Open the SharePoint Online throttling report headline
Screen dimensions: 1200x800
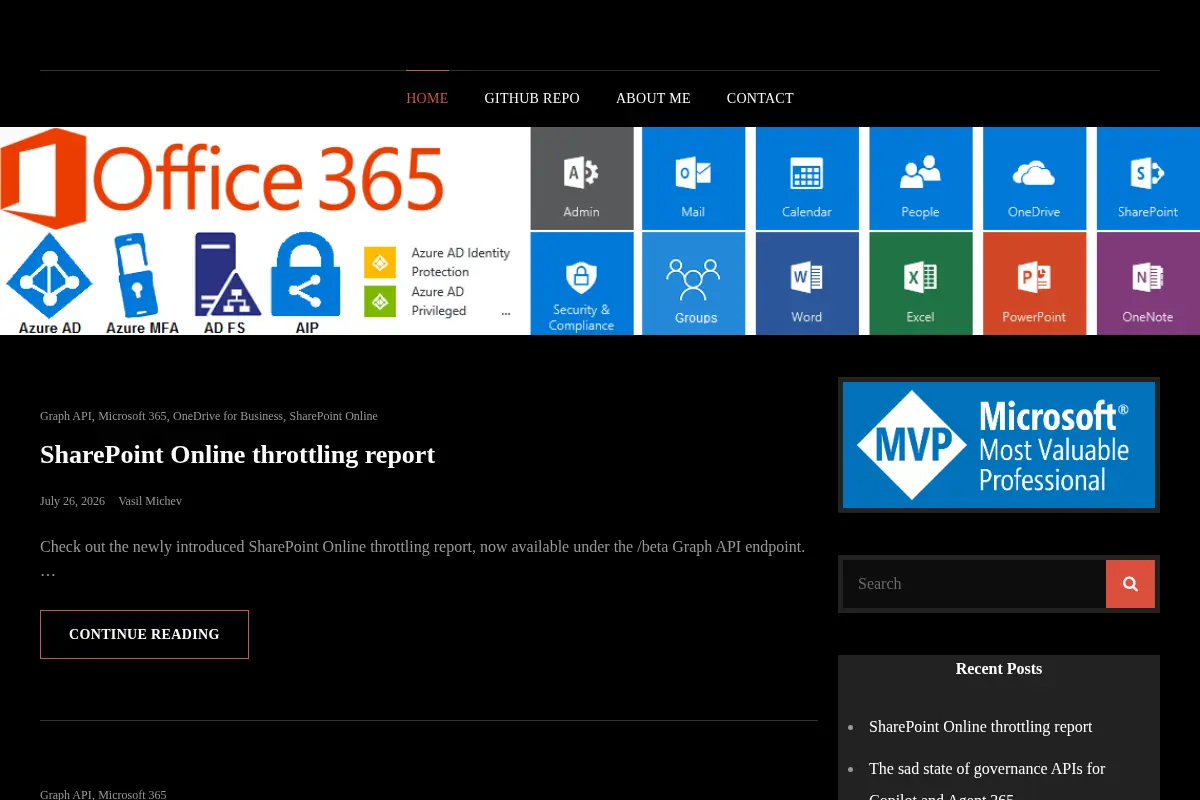pos(237,454)
